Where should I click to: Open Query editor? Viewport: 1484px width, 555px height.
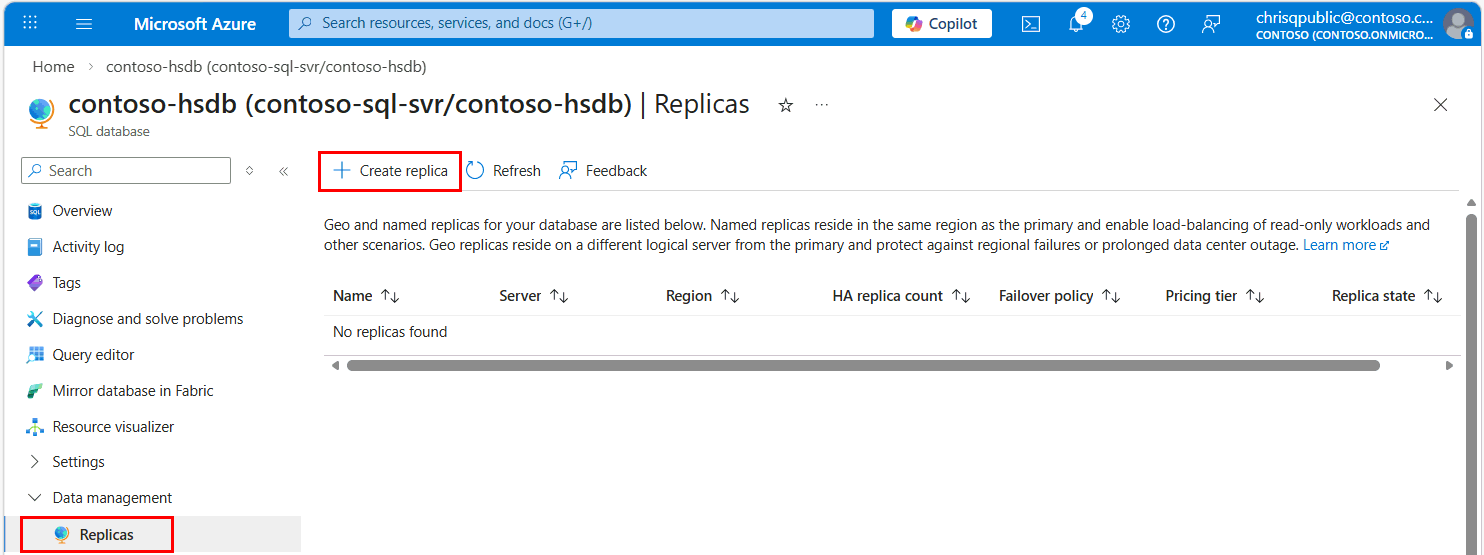click(x=93, y=355)
